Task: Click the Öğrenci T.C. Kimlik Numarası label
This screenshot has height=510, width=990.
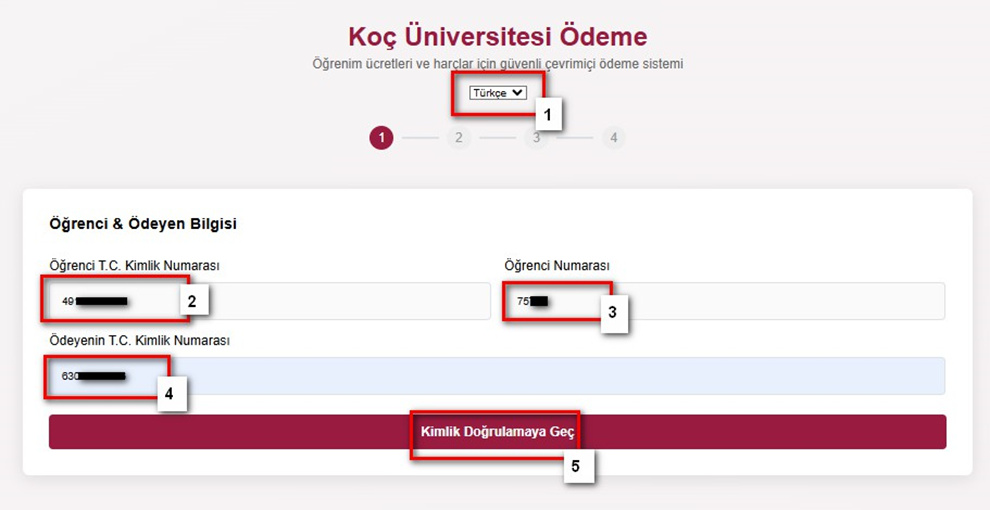Action: pyautogui.click(x=134, y=265)
